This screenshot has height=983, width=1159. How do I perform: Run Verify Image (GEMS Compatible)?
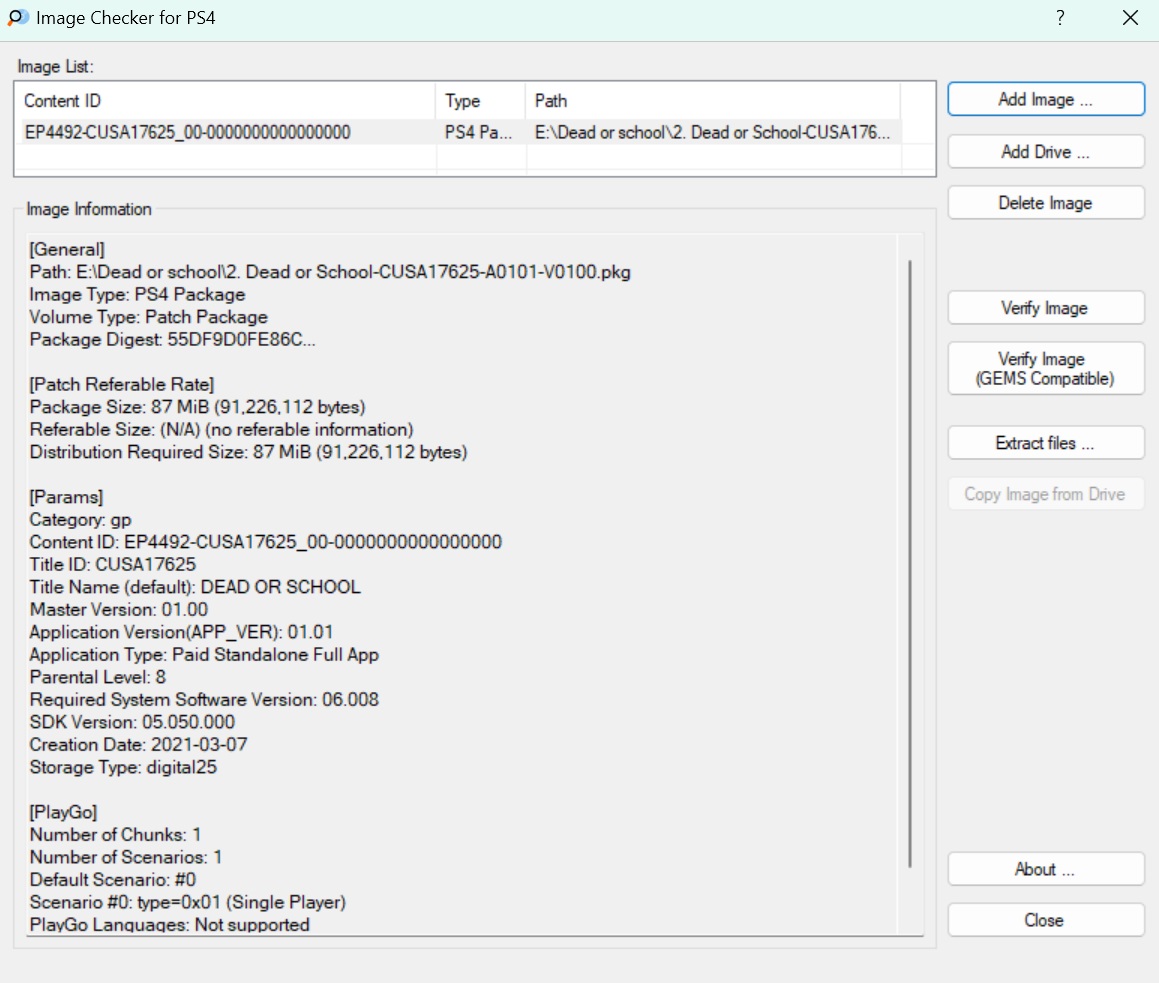(1045, 369)
